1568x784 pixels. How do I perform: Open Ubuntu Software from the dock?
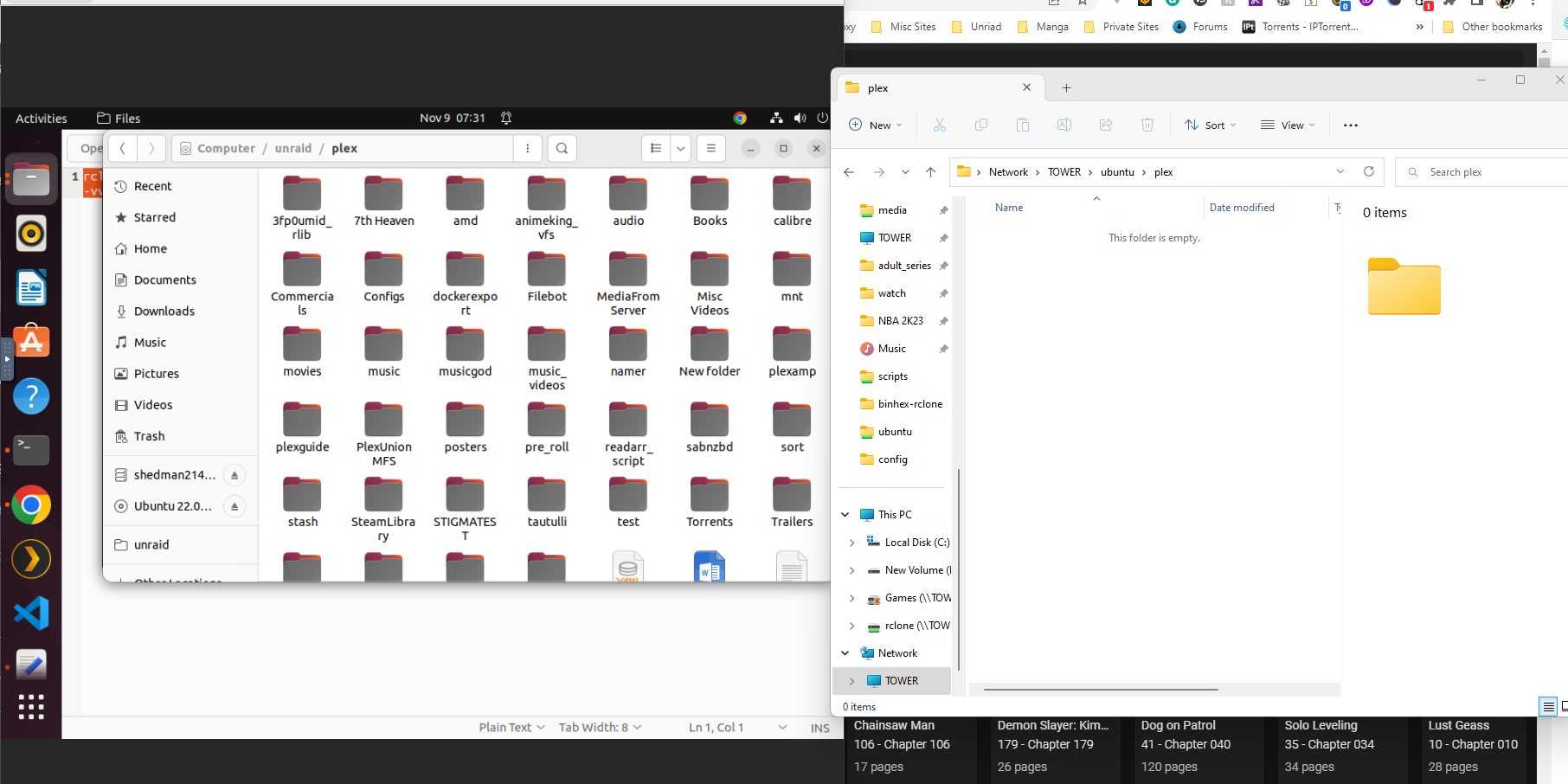31,342
